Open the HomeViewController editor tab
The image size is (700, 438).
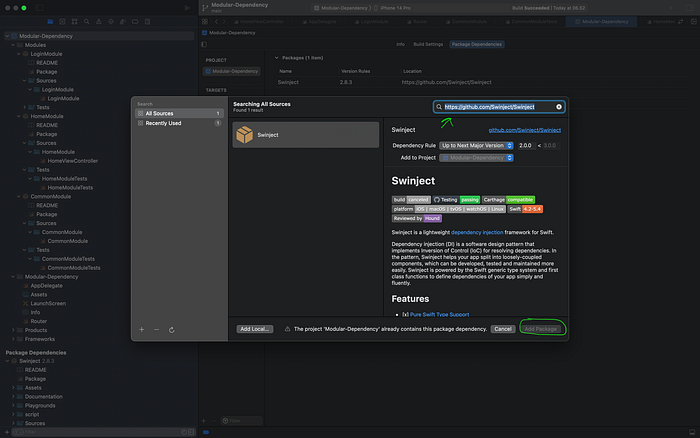tap(259, 21)
